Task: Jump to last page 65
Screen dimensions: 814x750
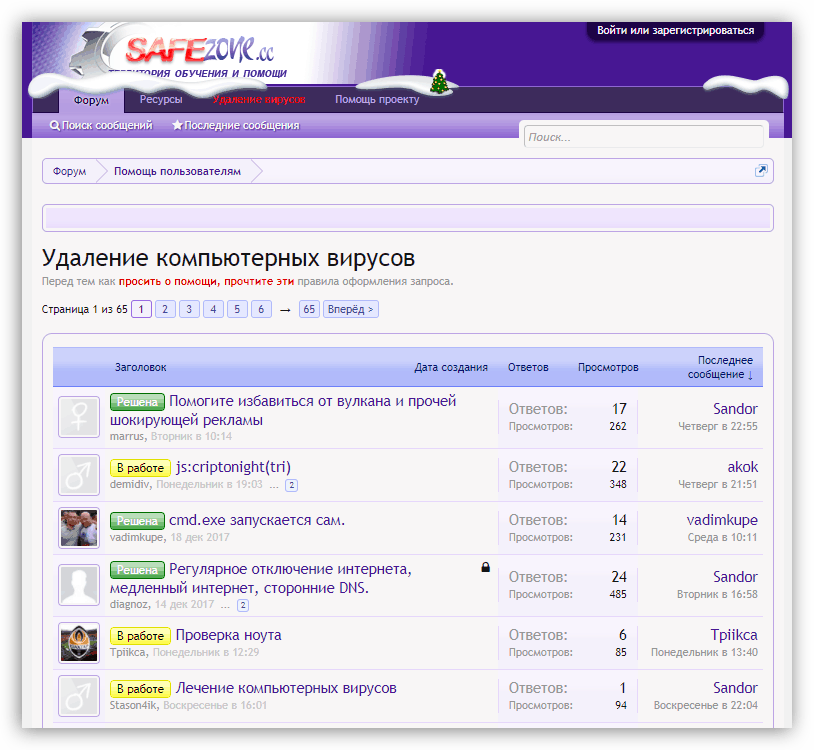Action: (x=309, y=309)
